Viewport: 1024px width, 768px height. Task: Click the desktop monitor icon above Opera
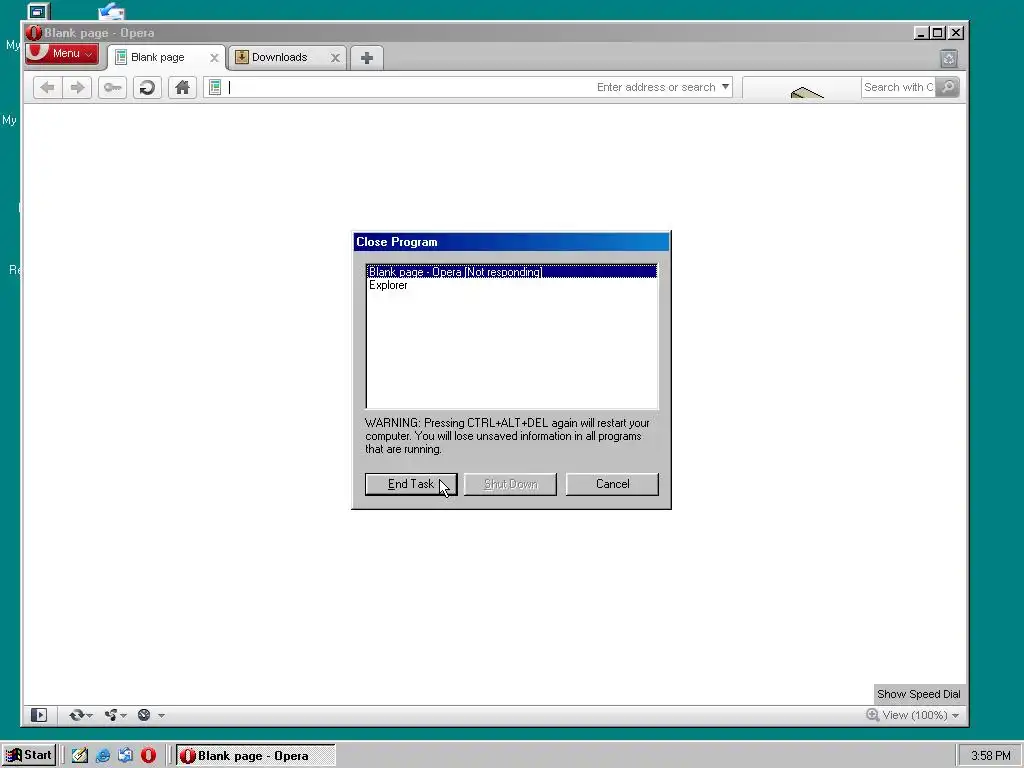(39, 11)
